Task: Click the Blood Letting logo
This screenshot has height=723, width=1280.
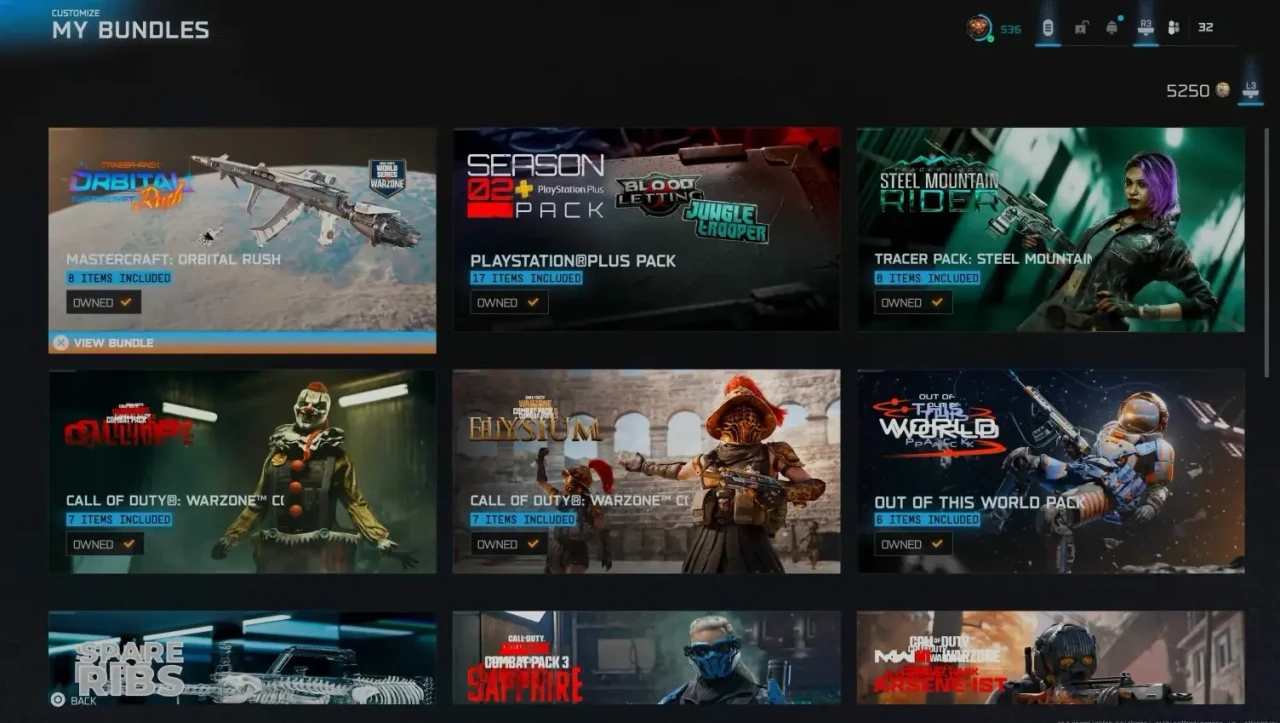Action: tap(658, 194)
